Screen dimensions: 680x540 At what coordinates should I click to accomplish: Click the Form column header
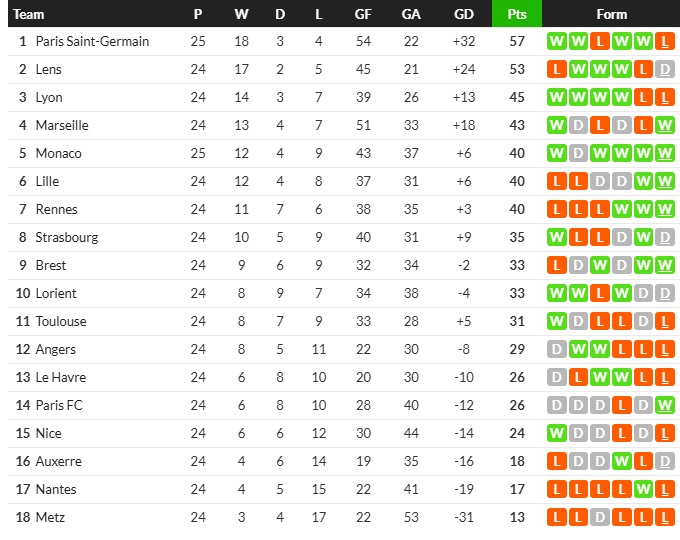pos(611,14)
